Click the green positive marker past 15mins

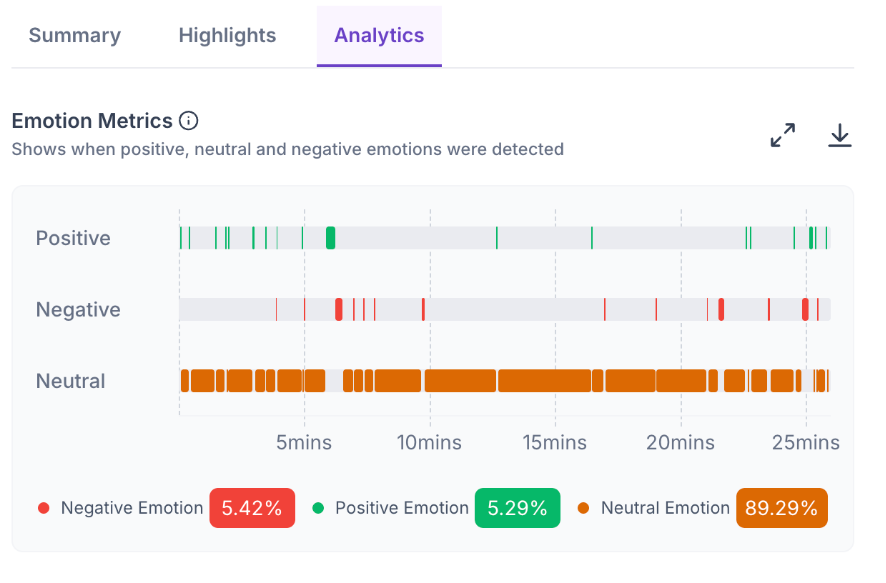tap(592, 238)
